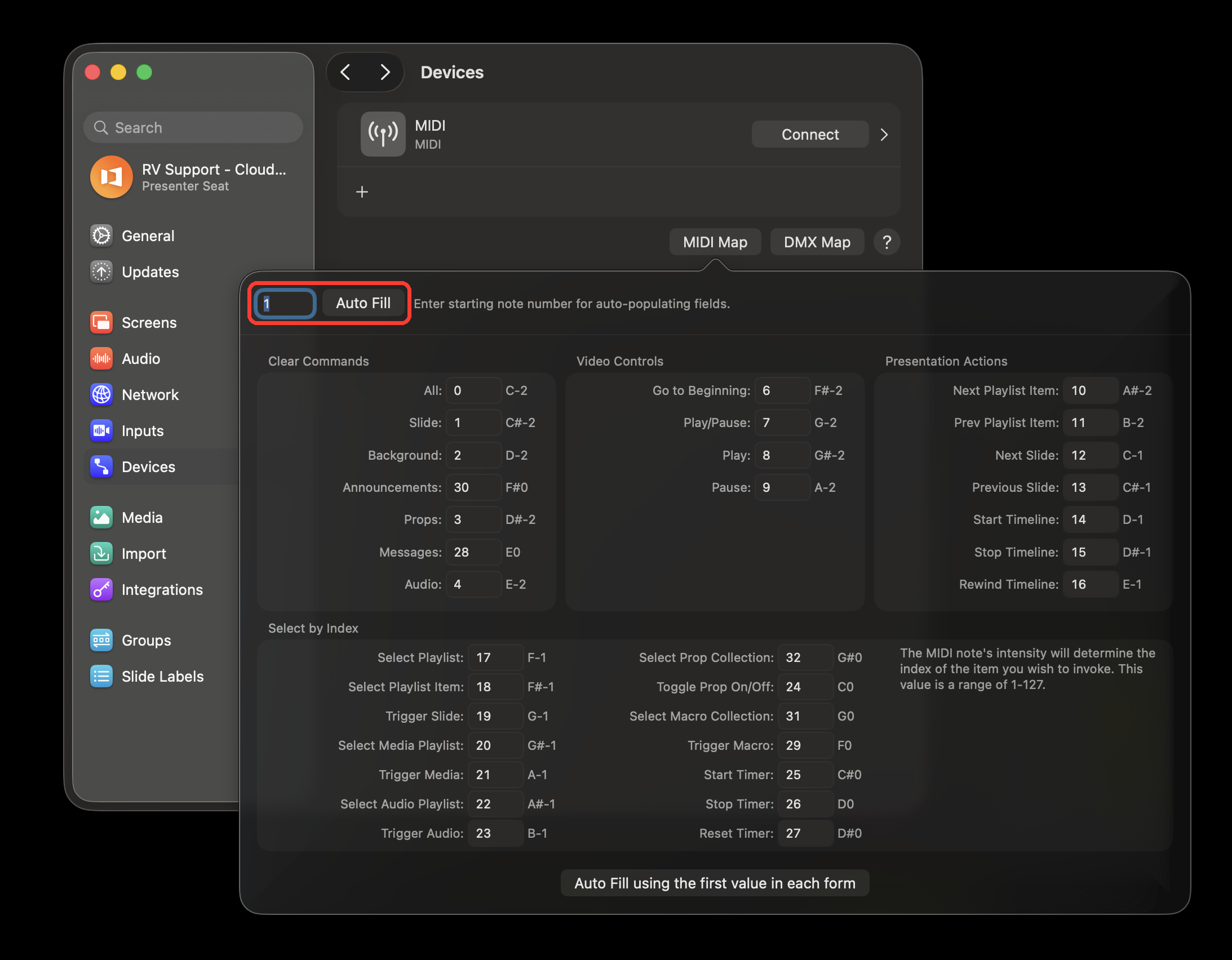
Task: Edit the Next Slide note field
Action: tap(1091, 455)
